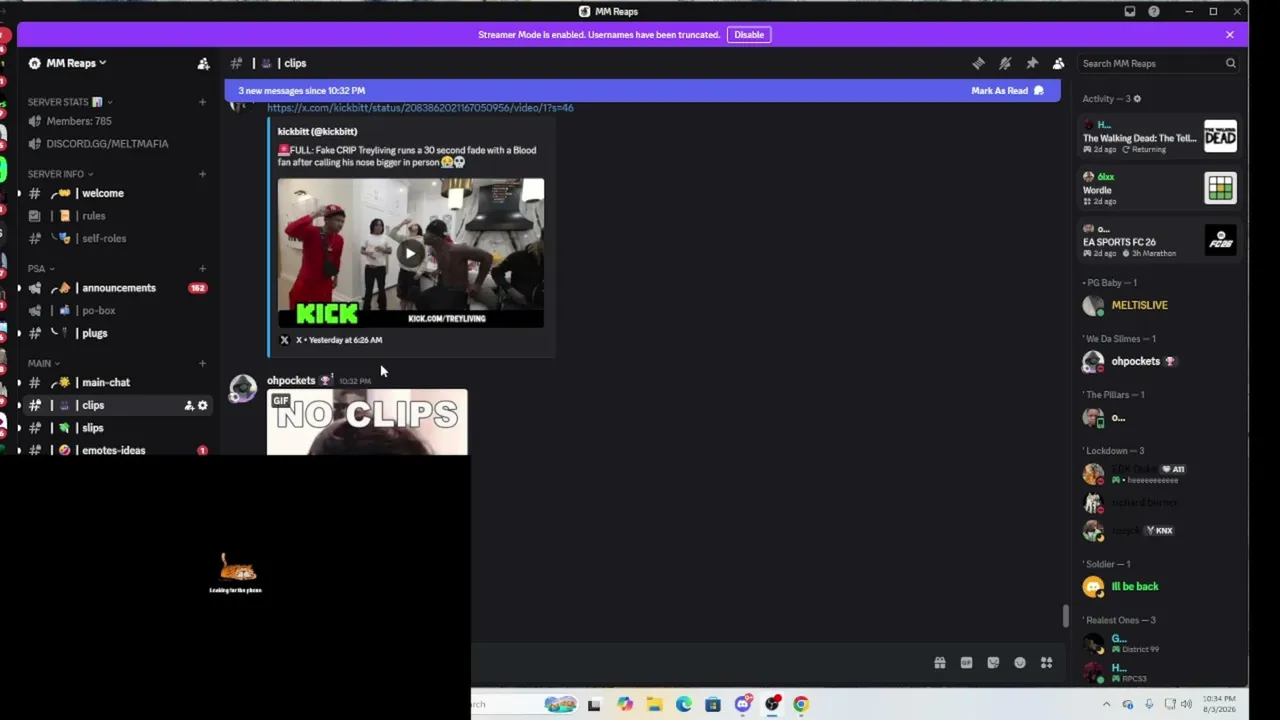
Task: Show pinned messages in the channel header
Action: point(1032,63)
